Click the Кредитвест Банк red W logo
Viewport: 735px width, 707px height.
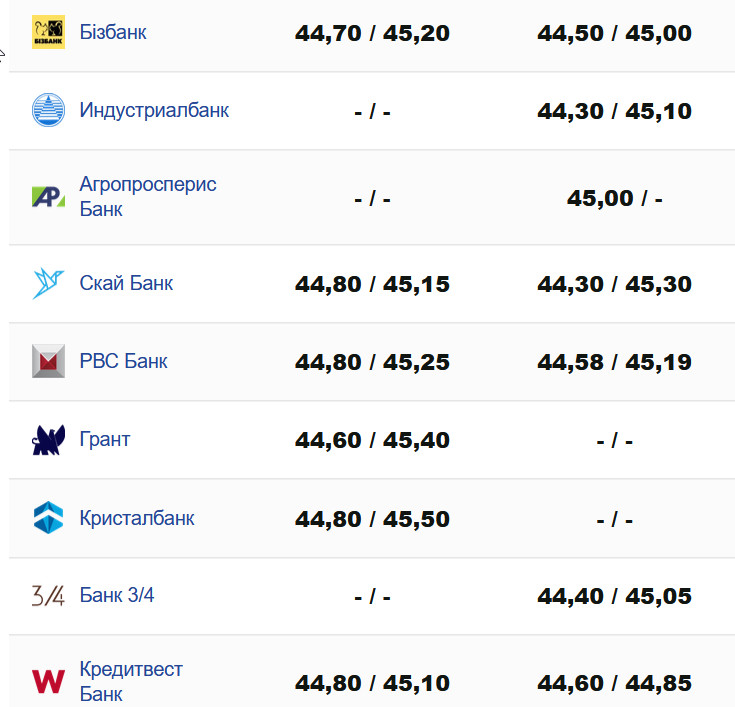(48, 682)
